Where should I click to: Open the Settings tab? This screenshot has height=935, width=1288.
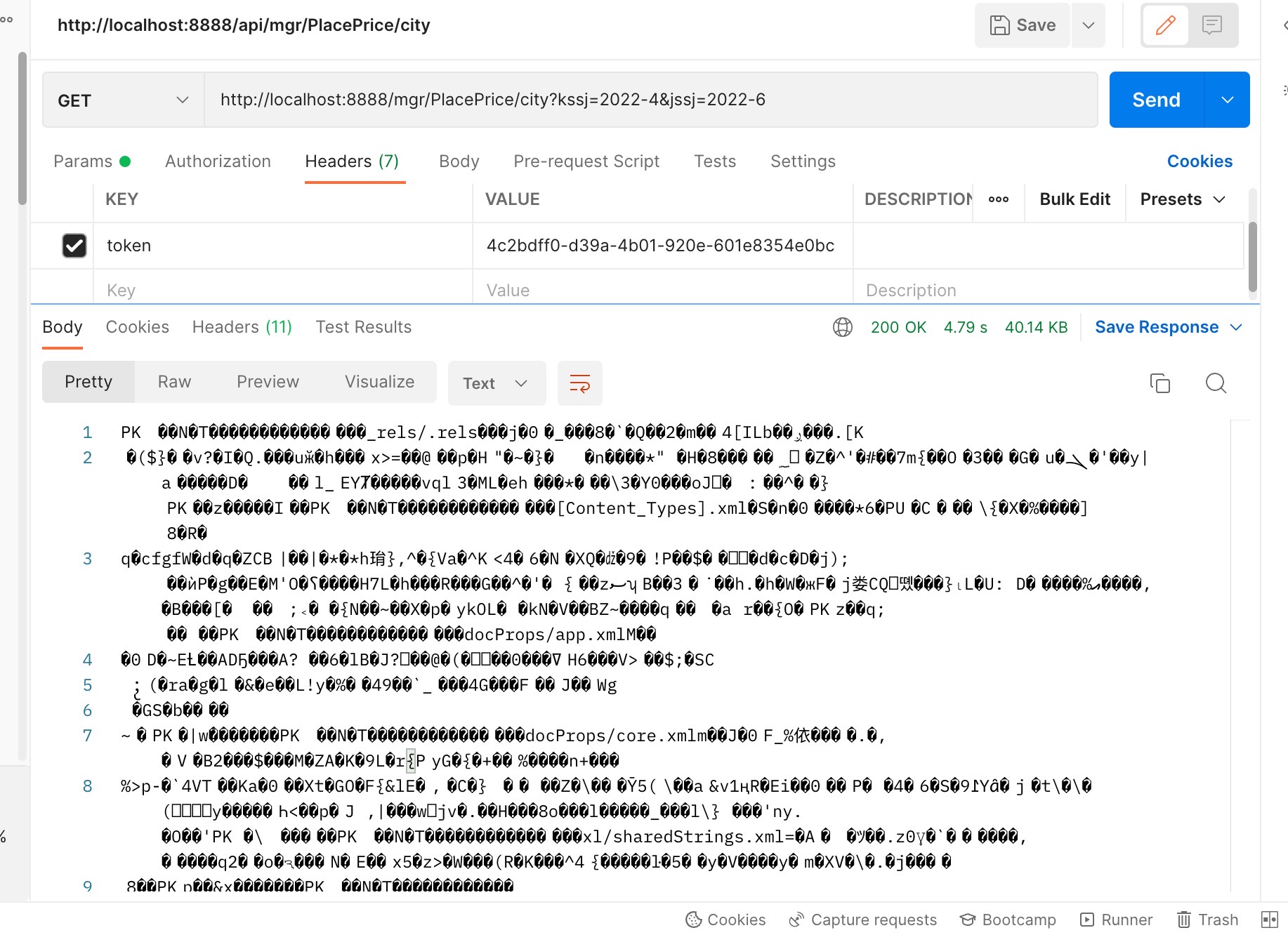(803, 161)
